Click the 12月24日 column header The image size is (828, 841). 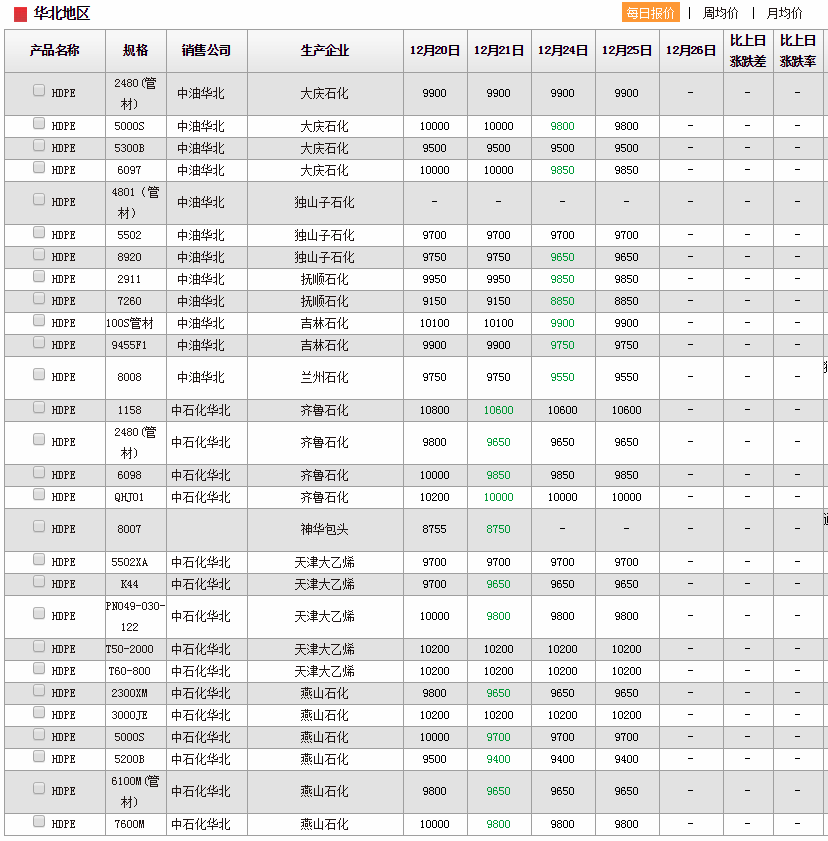pos(563,51)
